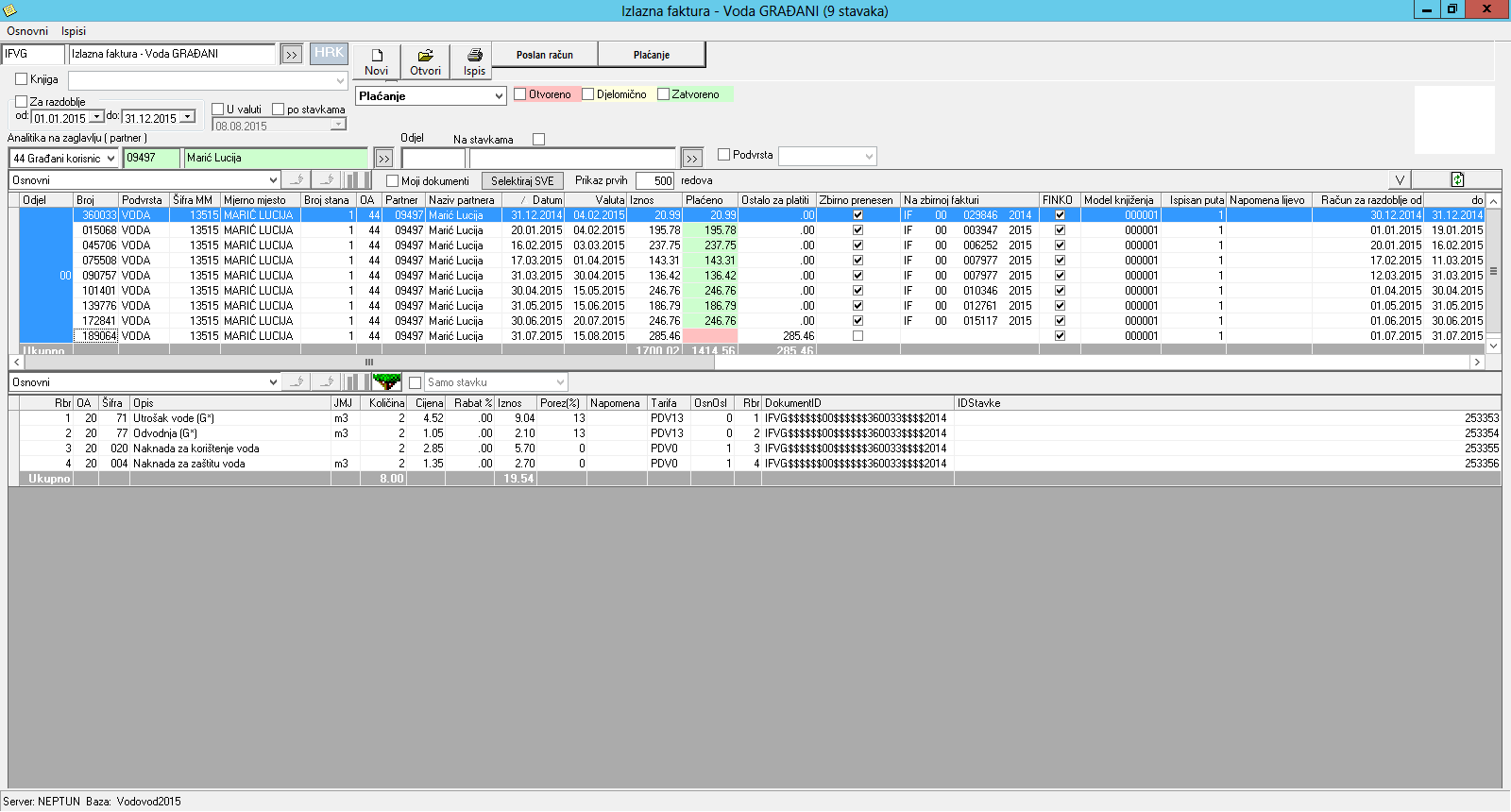This screenshot has height=812, width=1511.
Task: Click the V button above the invoice grid
Action: pyautogui.click(x=1400, y=180)
